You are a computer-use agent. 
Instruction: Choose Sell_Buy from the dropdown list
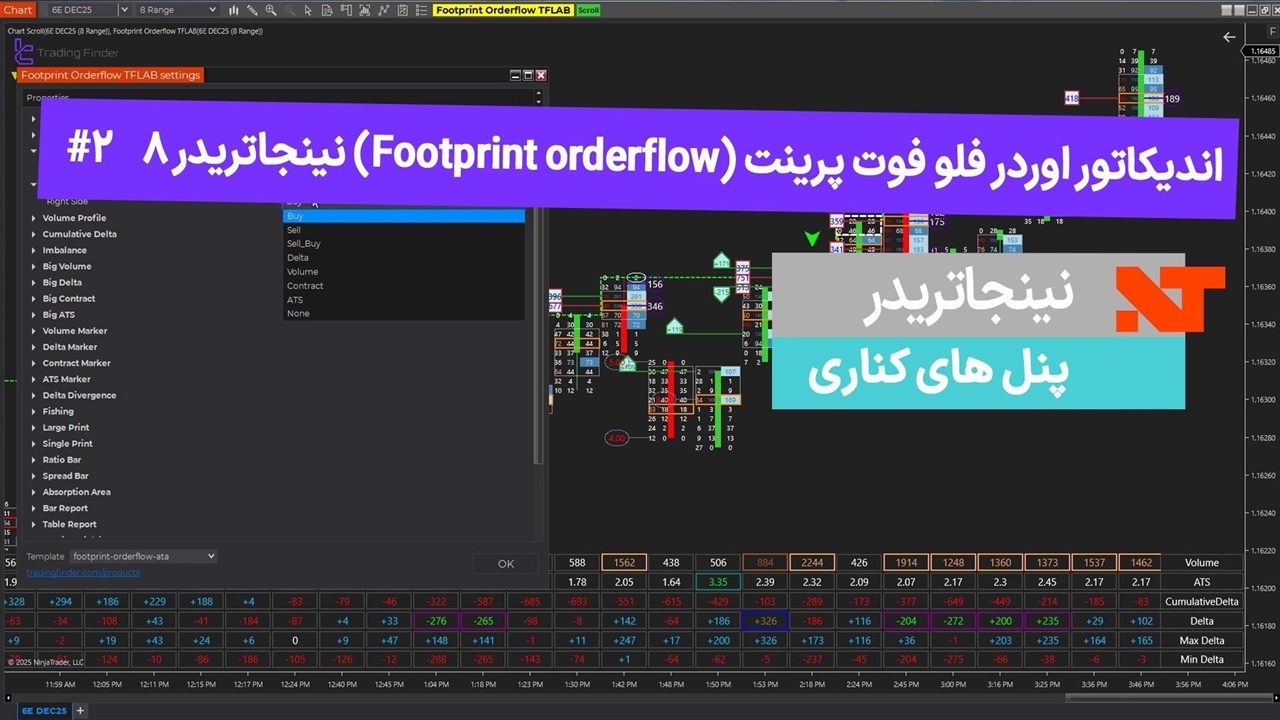point(304,244)
